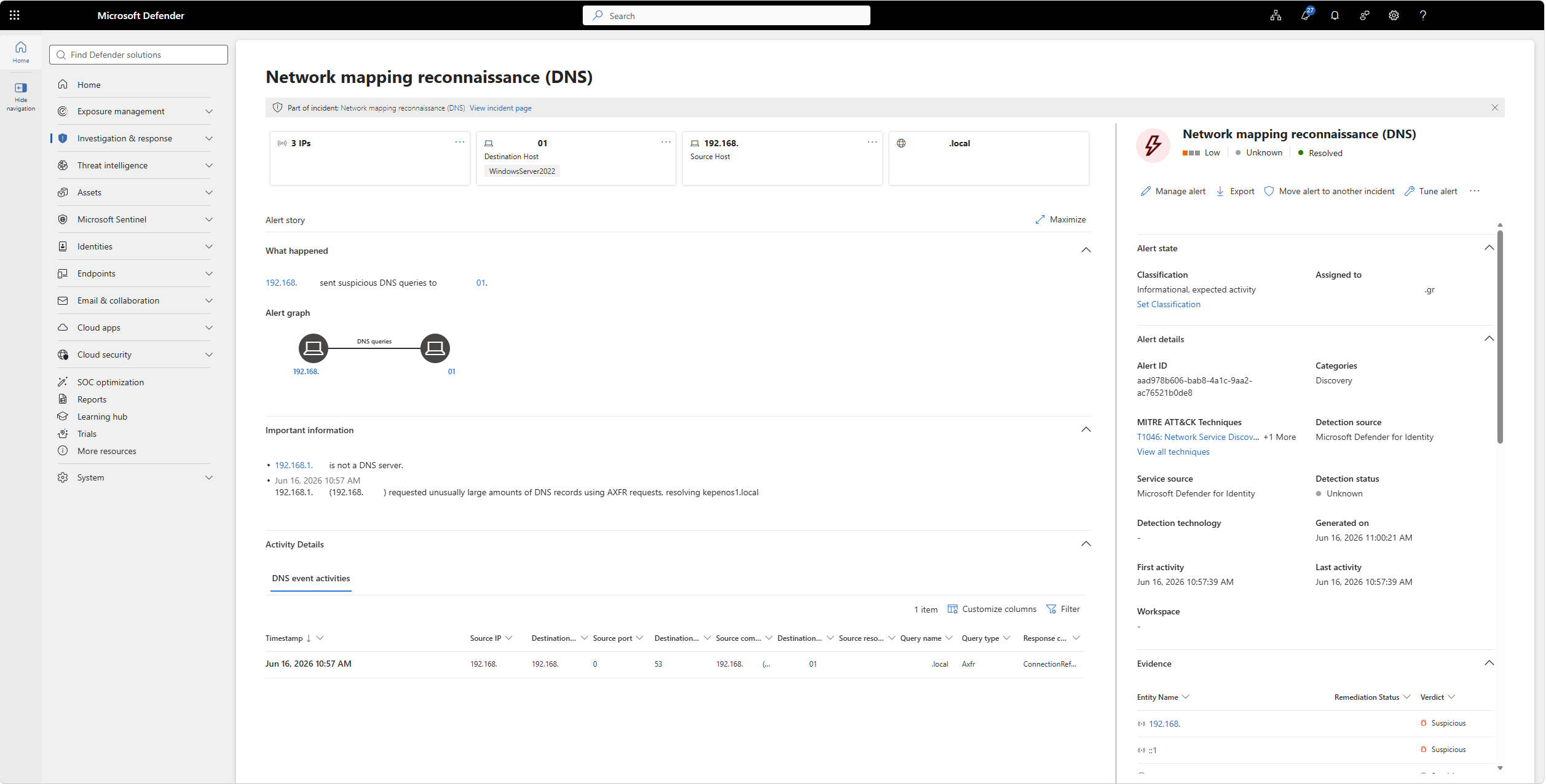
Task: Open the community people icon in header
Action: tap(1364, 15)
